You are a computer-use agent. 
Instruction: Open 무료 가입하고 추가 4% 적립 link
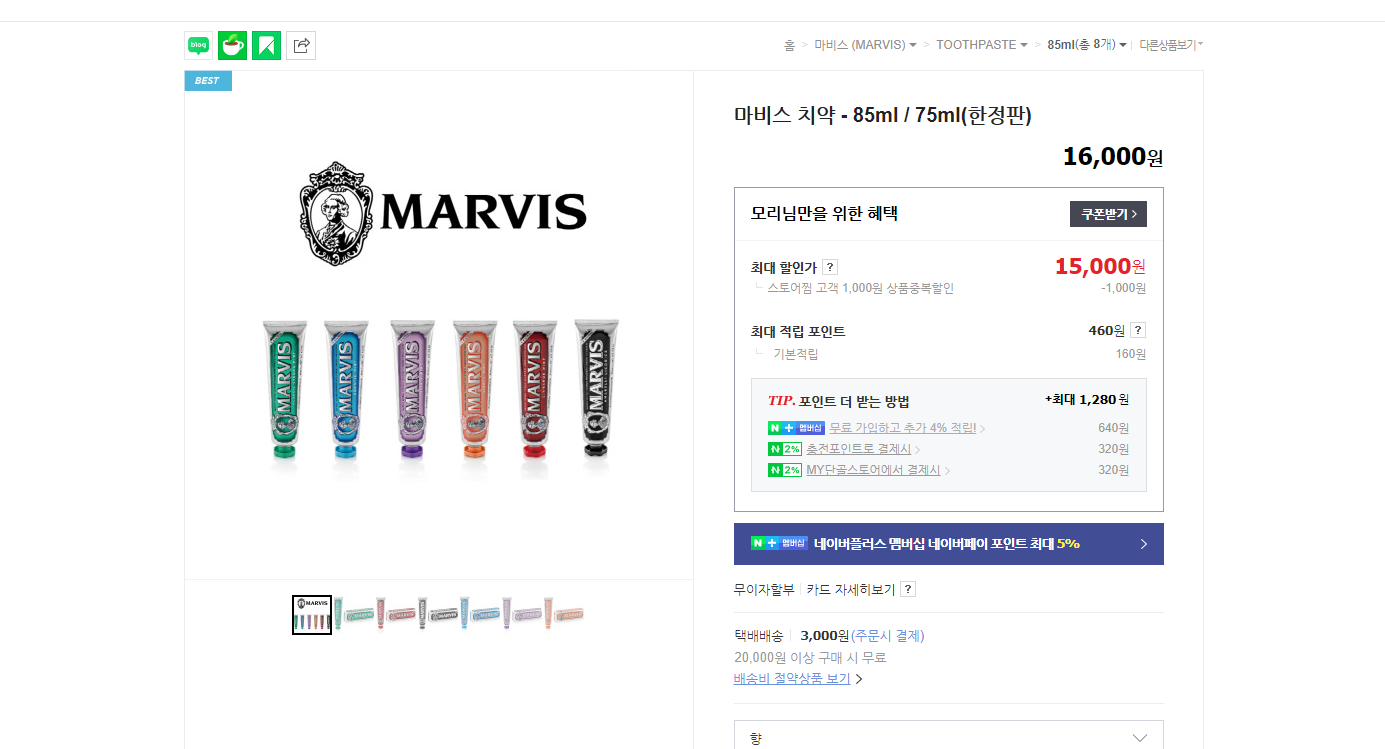tap(903, 428)
